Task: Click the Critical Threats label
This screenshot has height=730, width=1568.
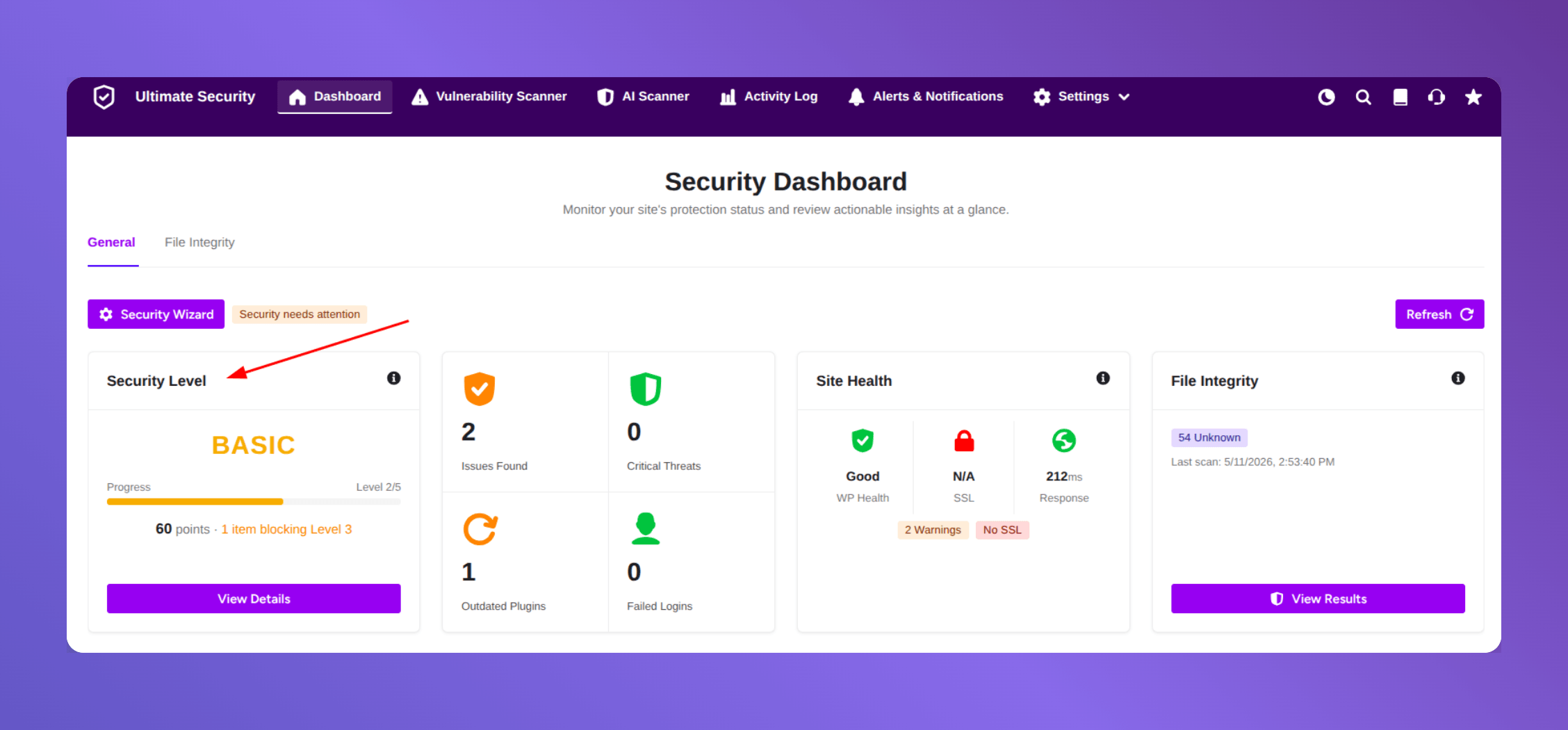Action: click(664, 466)
